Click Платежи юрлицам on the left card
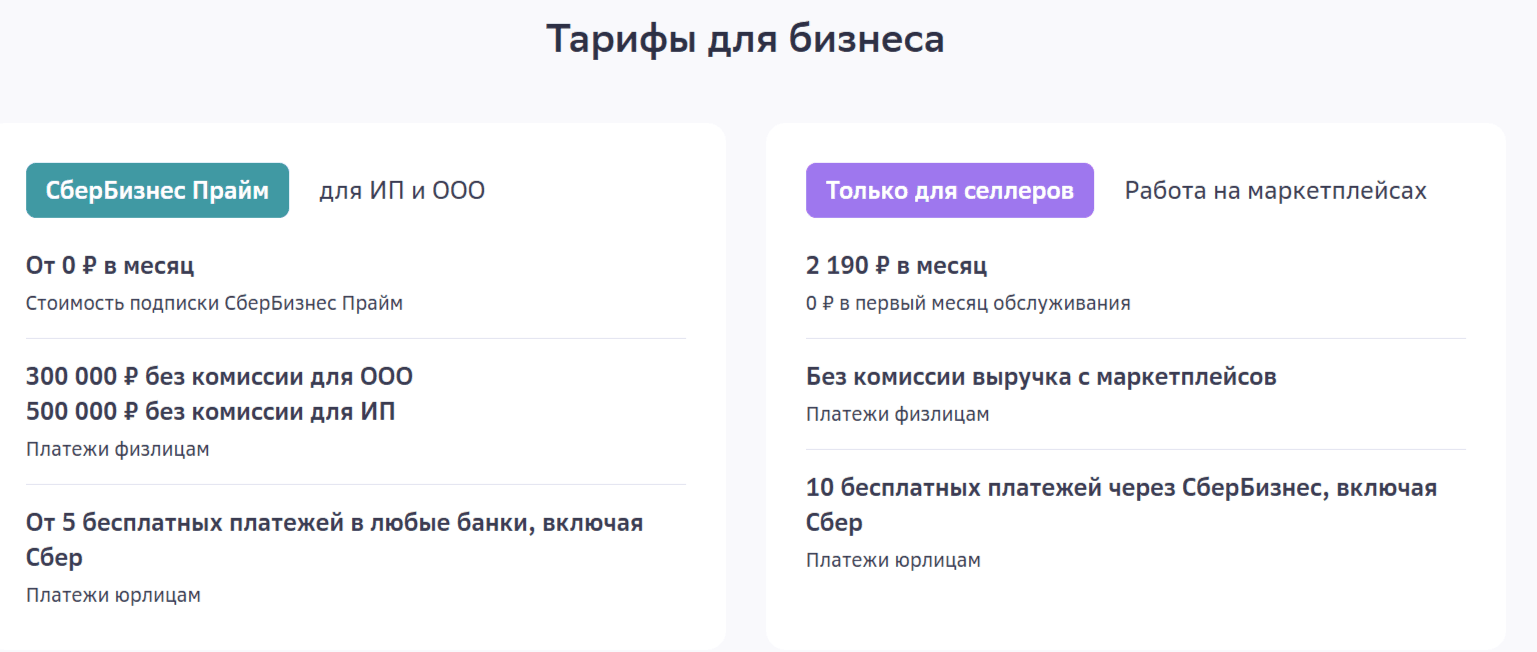The width and height of the screenshot is (1537, 652). tap(113, 594)
